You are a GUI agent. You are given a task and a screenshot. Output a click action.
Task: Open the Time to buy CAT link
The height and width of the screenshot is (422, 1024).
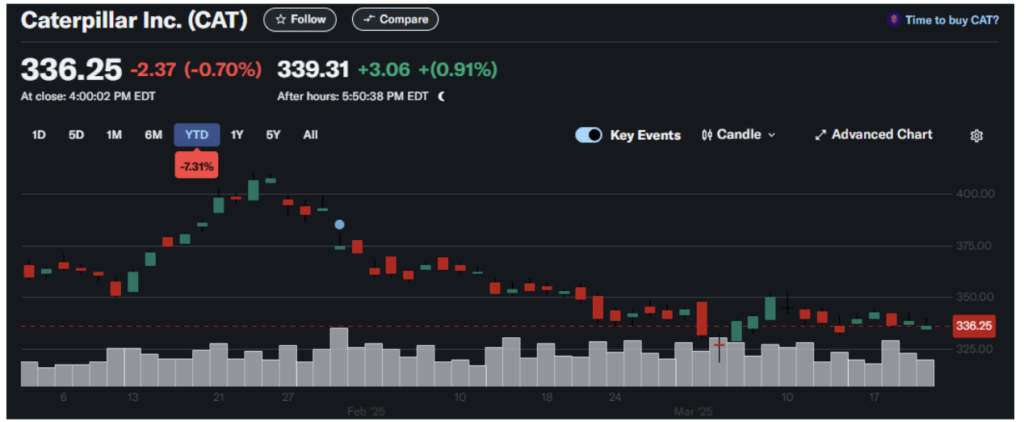(952, 20)
